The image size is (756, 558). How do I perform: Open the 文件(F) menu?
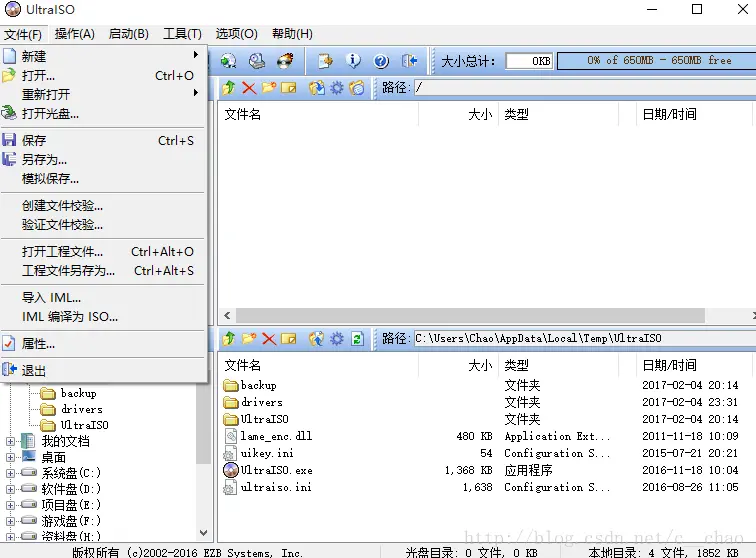23,34
